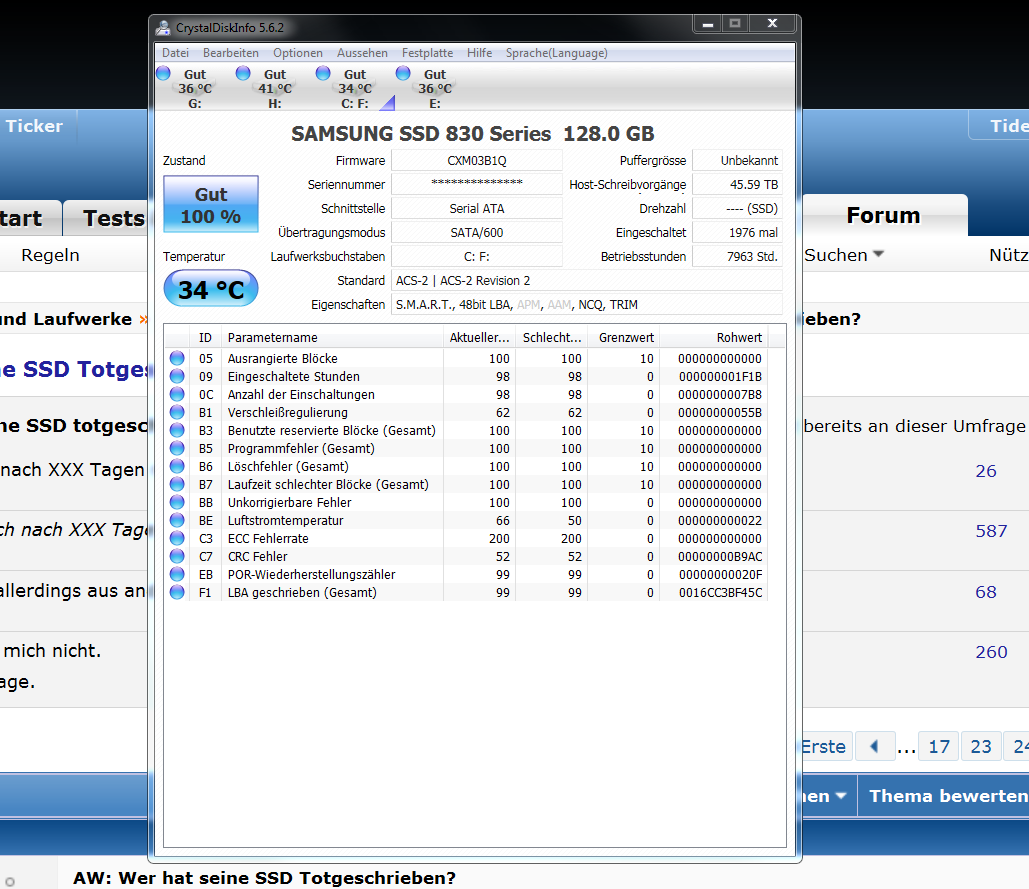1029x889 pixels.
Task: Click the Eingeschaltet value 1976 mal
Action: tap(738, 233)
